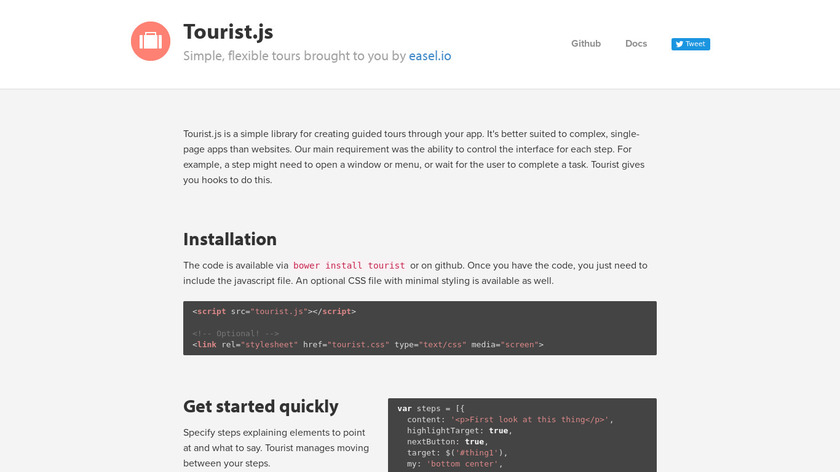Click the 'var steps = [{' code line
The image size is (840, 472).
(431, 408)
